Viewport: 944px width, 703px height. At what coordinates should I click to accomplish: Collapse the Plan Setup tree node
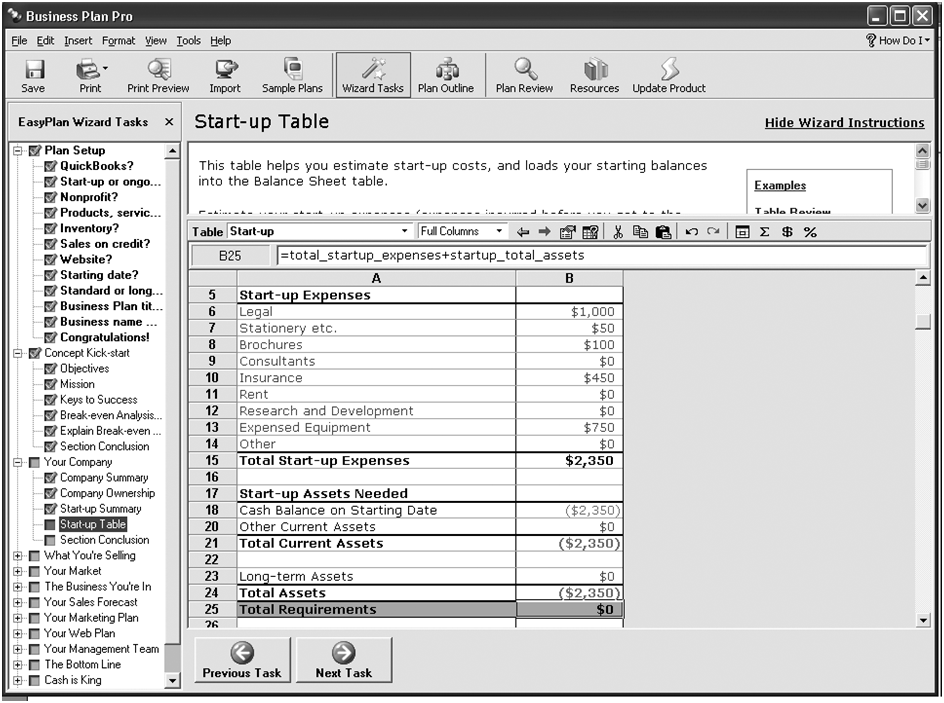point(18,150)
